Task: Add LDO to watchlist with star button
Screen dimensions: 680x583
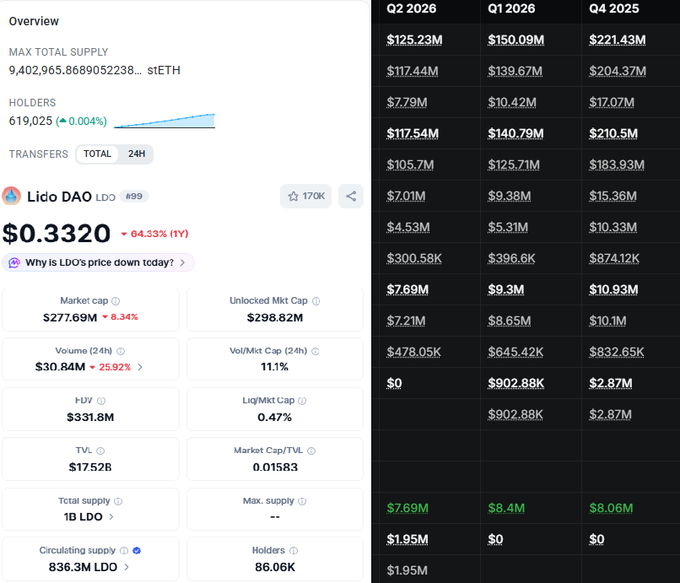Action: pos(306,196)
